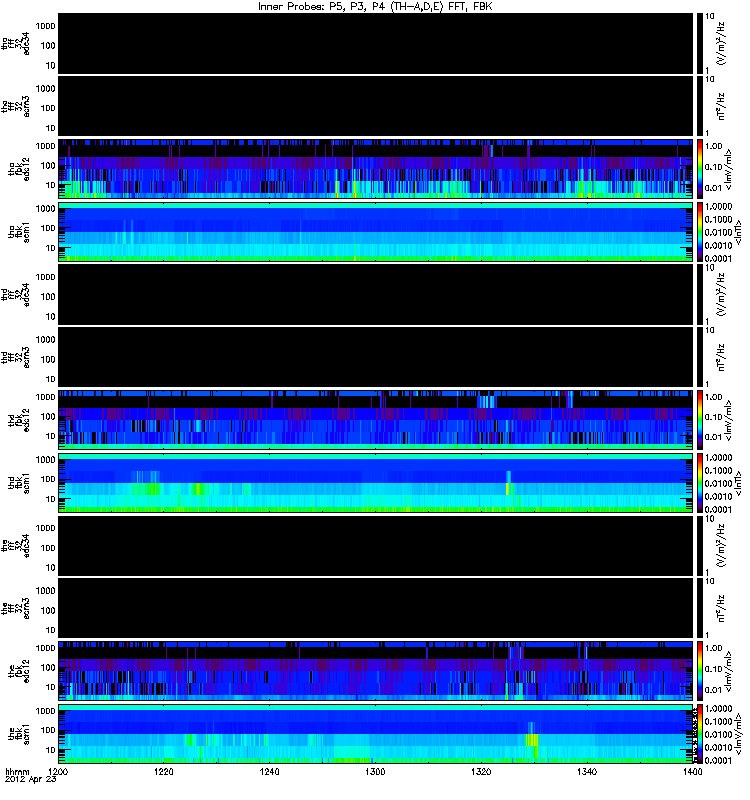This screenshot has width=750, height=800.
Task: Click the yellow burst near 1330 in the fbk scm1
Action: 532,740
